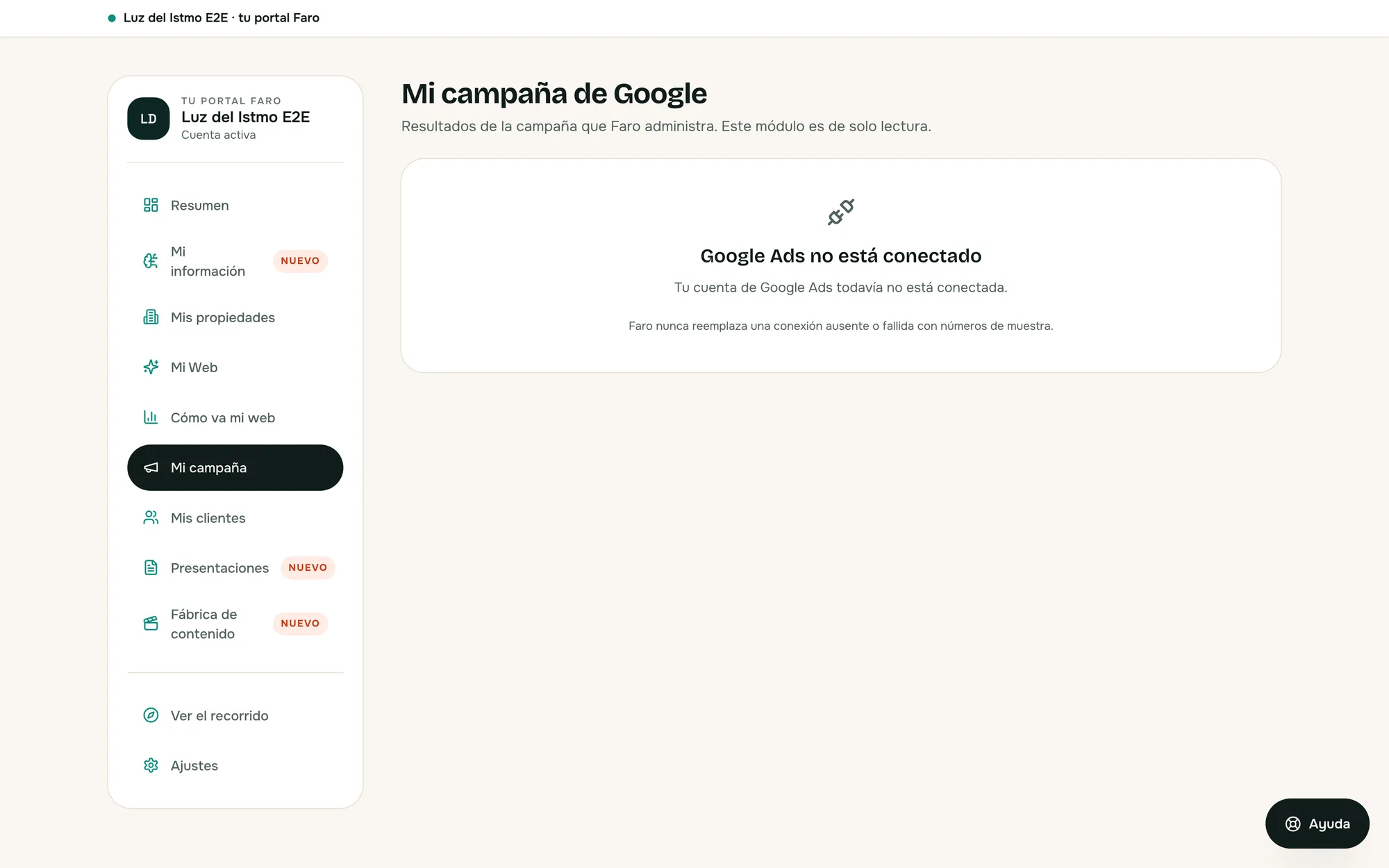This screenshot has width=1389, height=868.
Task: Click the disconnected plug icon
Action: (841, 212)
